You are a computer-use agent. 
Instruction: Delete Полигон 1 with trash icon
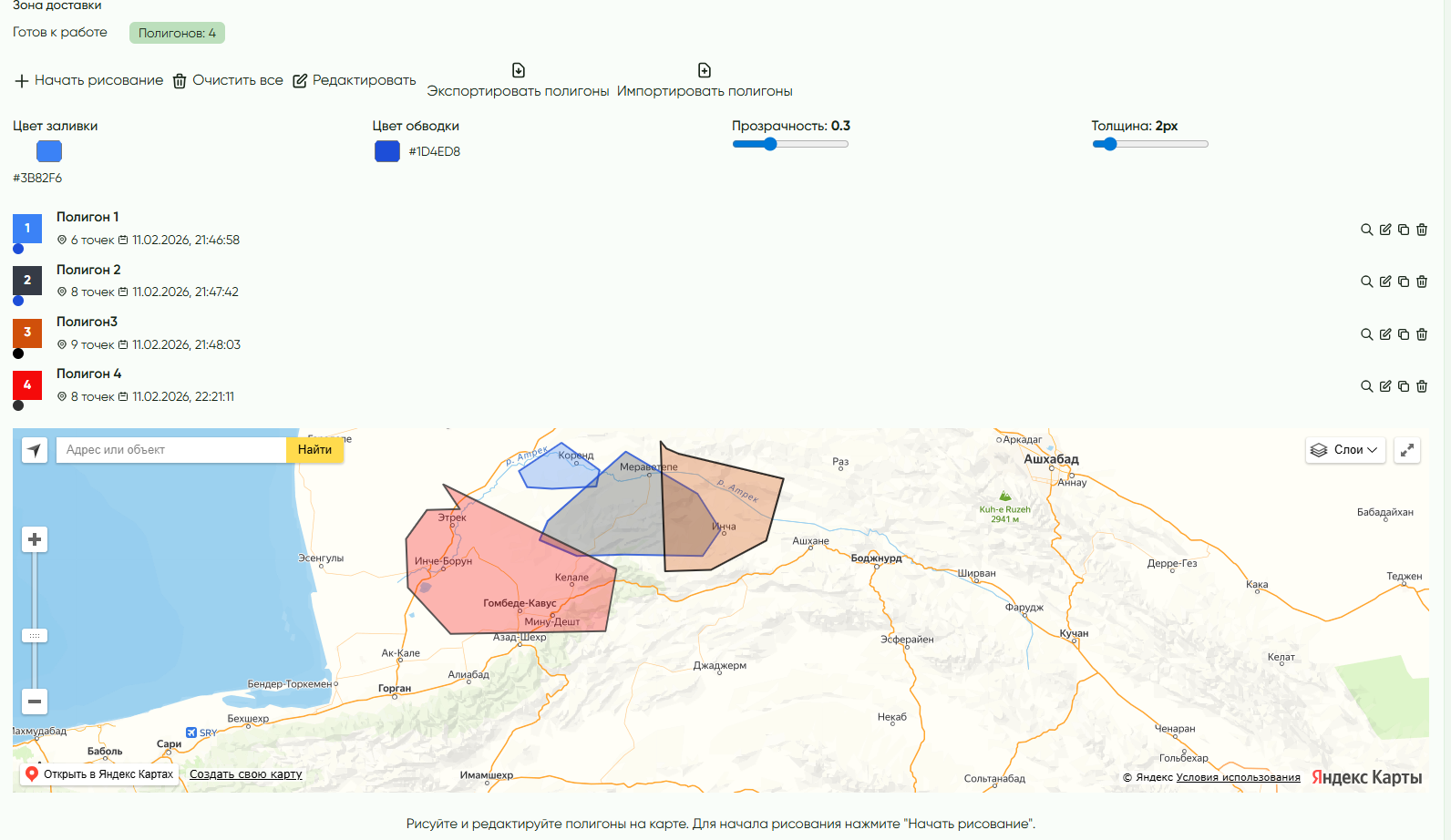coord(1422,230)
